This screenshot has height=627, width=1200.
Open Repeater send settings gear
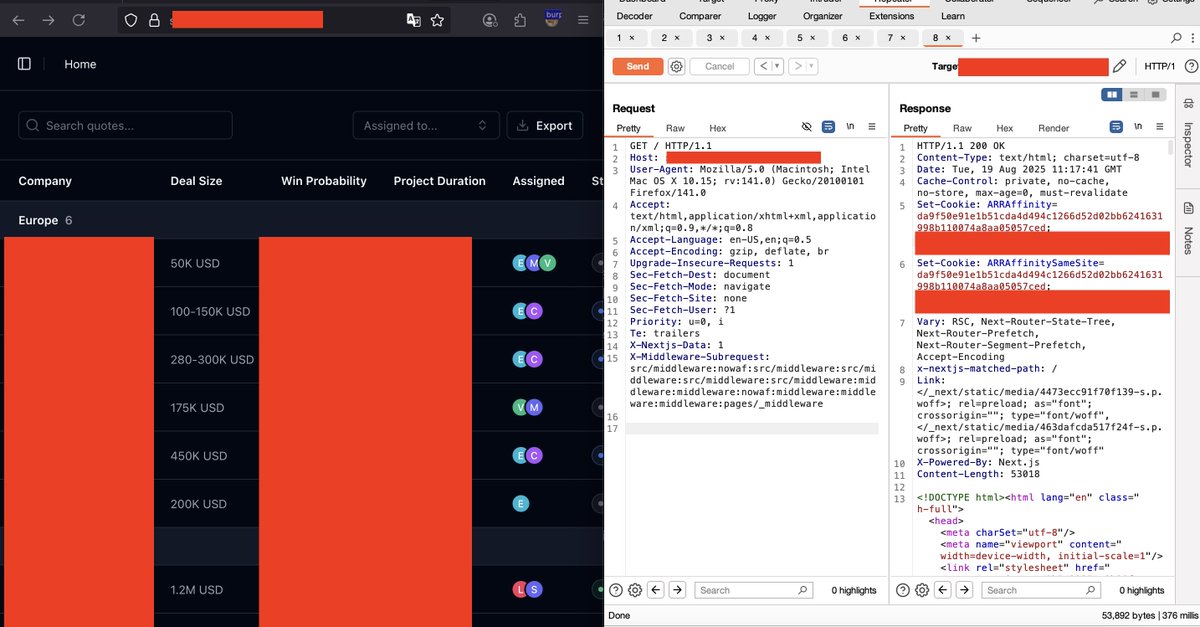click(676, 66)
